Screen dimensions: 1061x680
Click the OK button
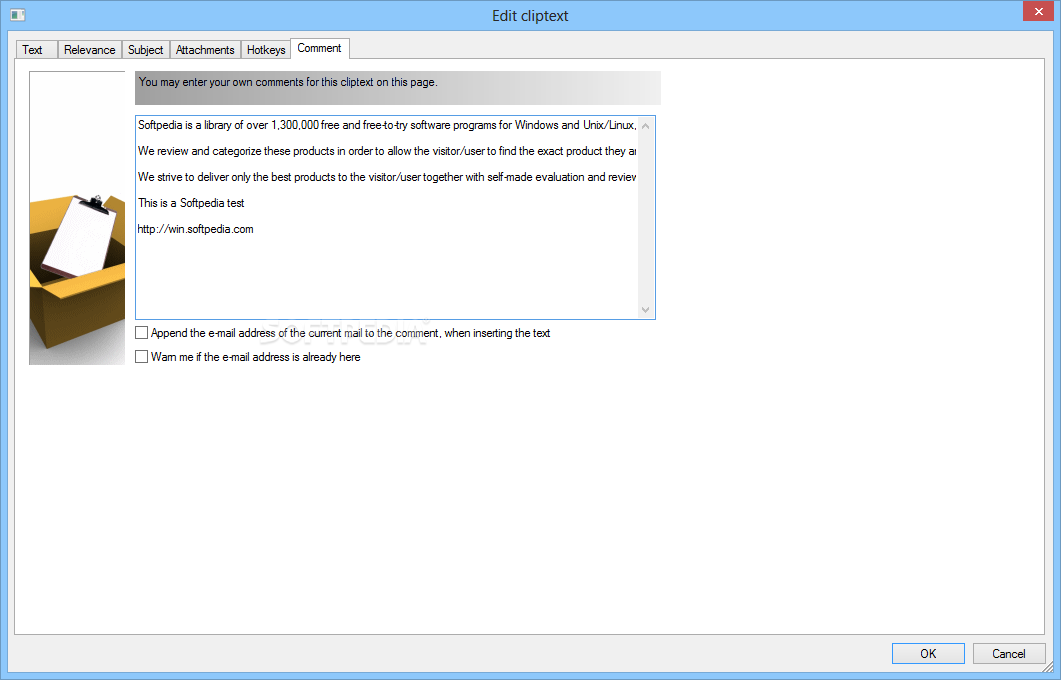click(928, 654)
